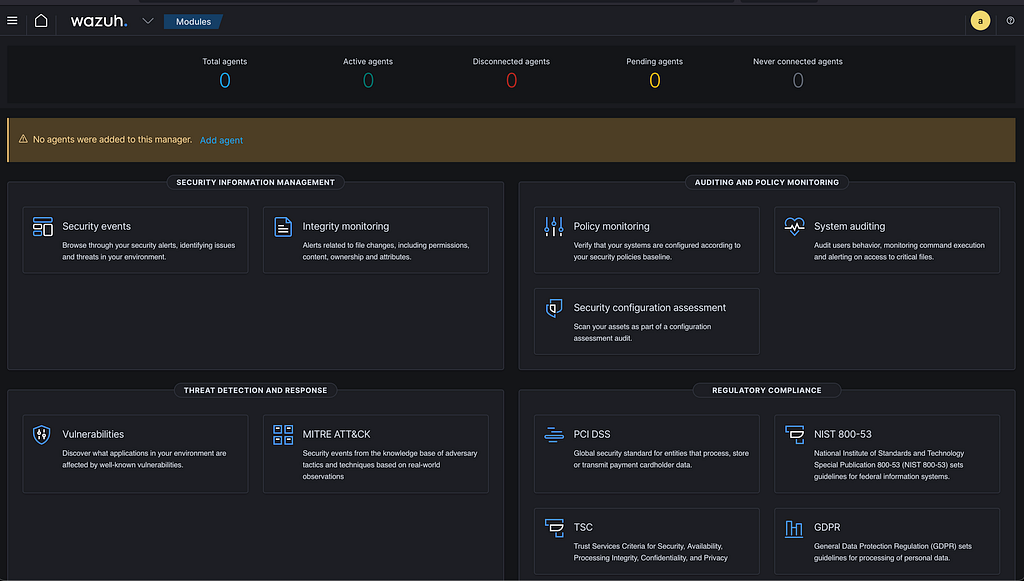Click the 'Security events from the knowledge base' description

pos(390,465)
